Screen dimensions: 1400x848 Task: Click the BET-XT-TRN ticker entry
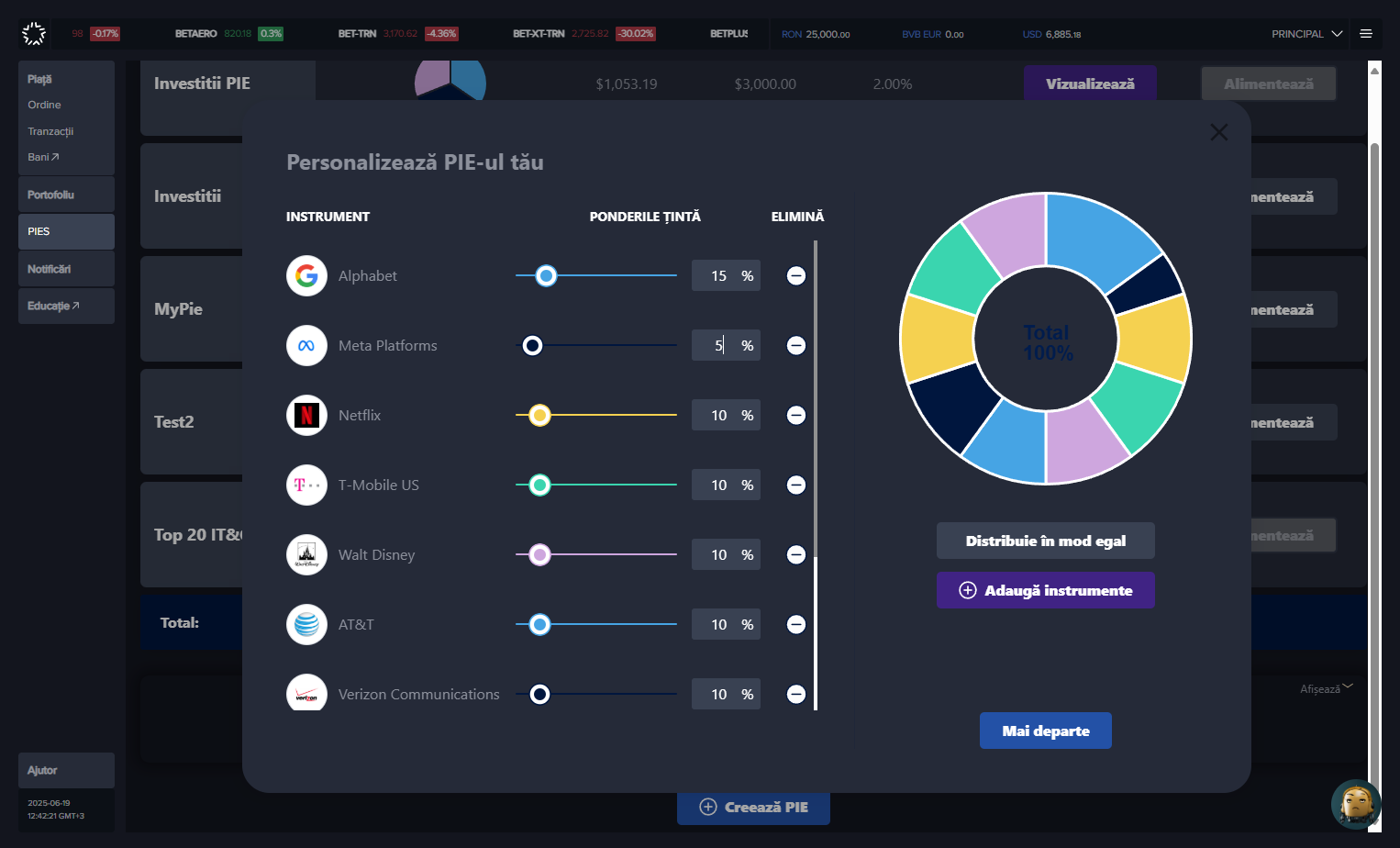583,34
